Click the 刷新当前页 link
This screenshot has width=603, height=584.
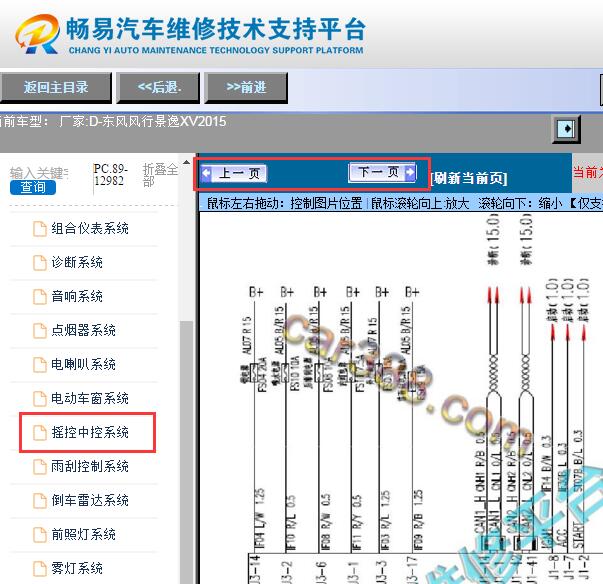[469, 178]
